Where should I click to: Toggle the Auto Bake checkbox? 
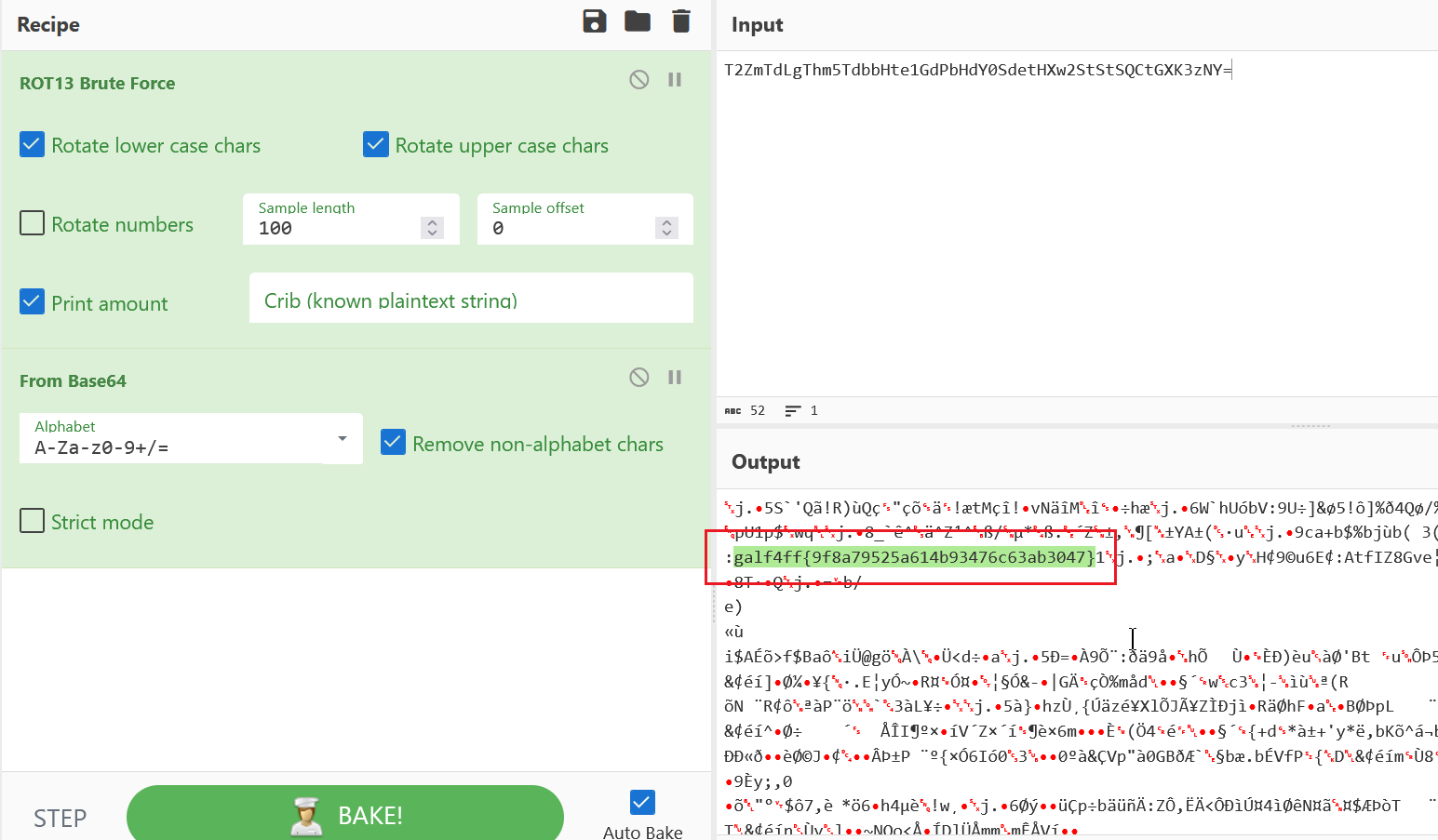[642, 802]
